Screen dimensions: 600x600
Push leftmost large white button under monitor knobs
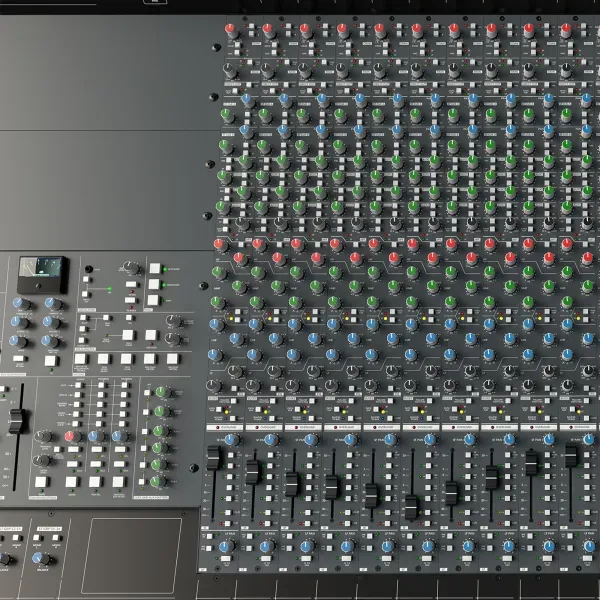41,482
